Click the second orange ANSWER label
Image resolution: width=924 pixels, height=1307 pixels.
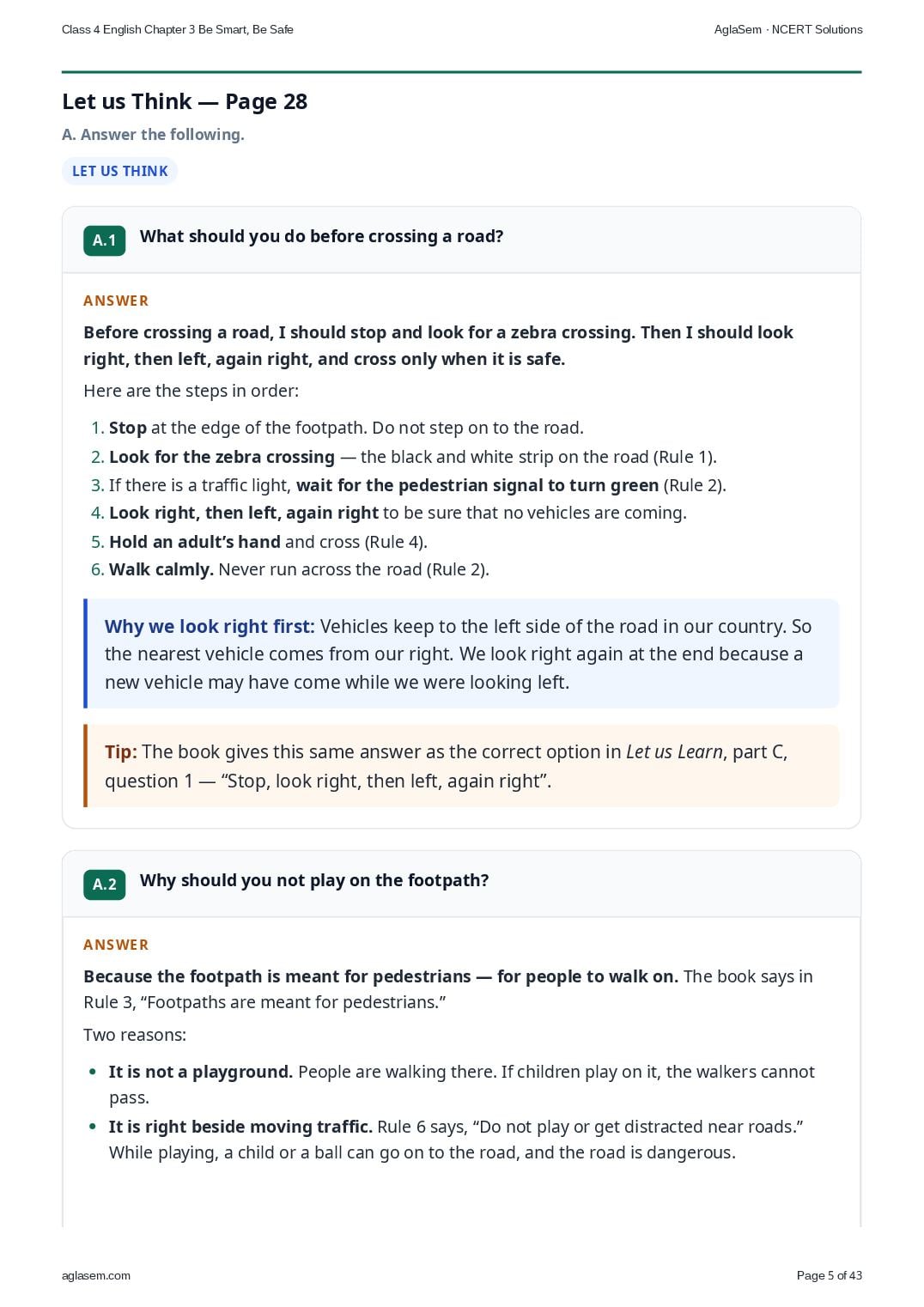click(x=116, y=945)
